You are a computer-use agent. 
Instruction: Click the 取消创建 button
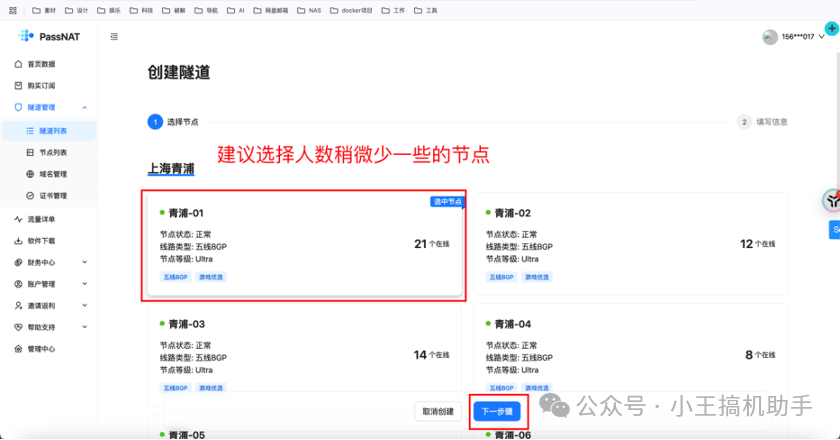tap(438, 411)
